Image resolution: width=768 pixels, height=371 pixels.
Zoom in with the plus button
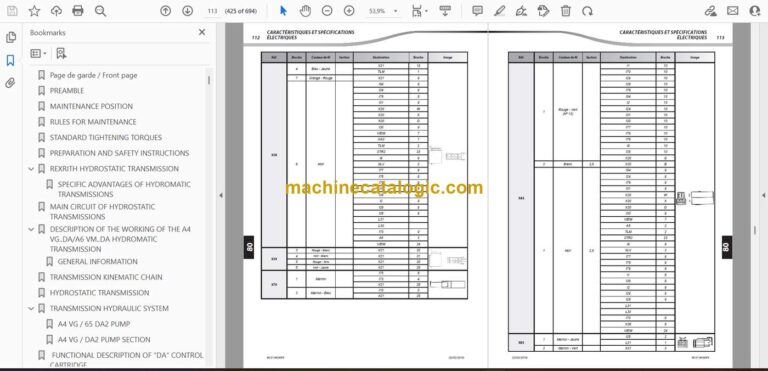[x=349, y=11]
